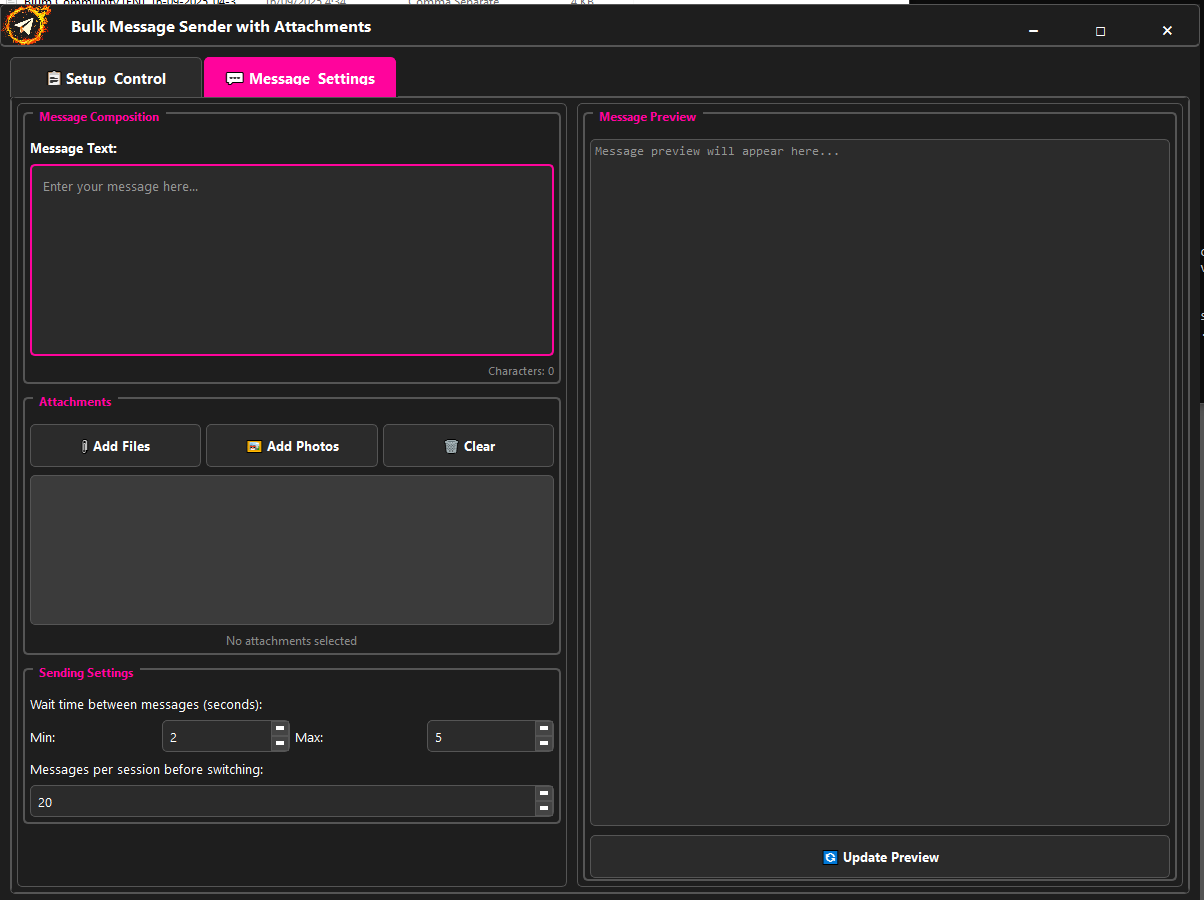Click Update Preview to refresh the preview
This screenshot has height=900, width=1204.
click(x=881, y=857)
